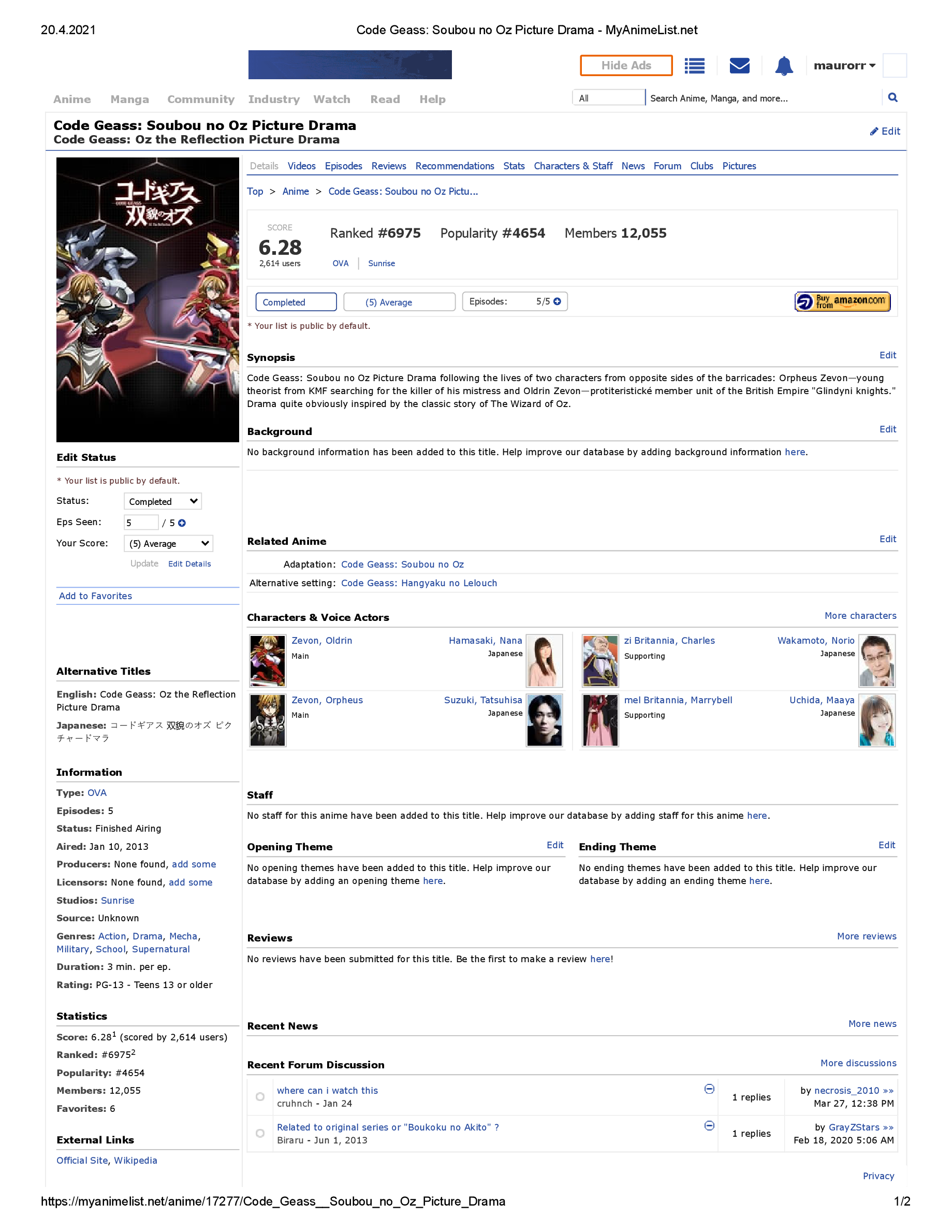Open Zevon, Orpheus character thumbnail
Image resolution: width=952 pixels, height=1232 pixels.
(267, 720)
